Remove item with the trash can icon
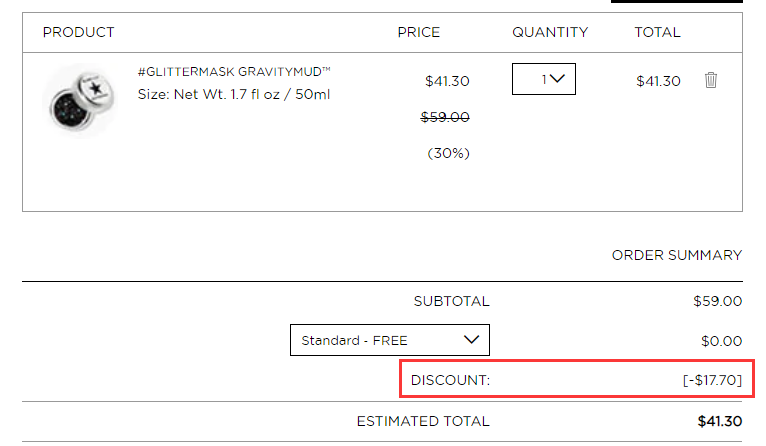 click(x=711, y=80)
